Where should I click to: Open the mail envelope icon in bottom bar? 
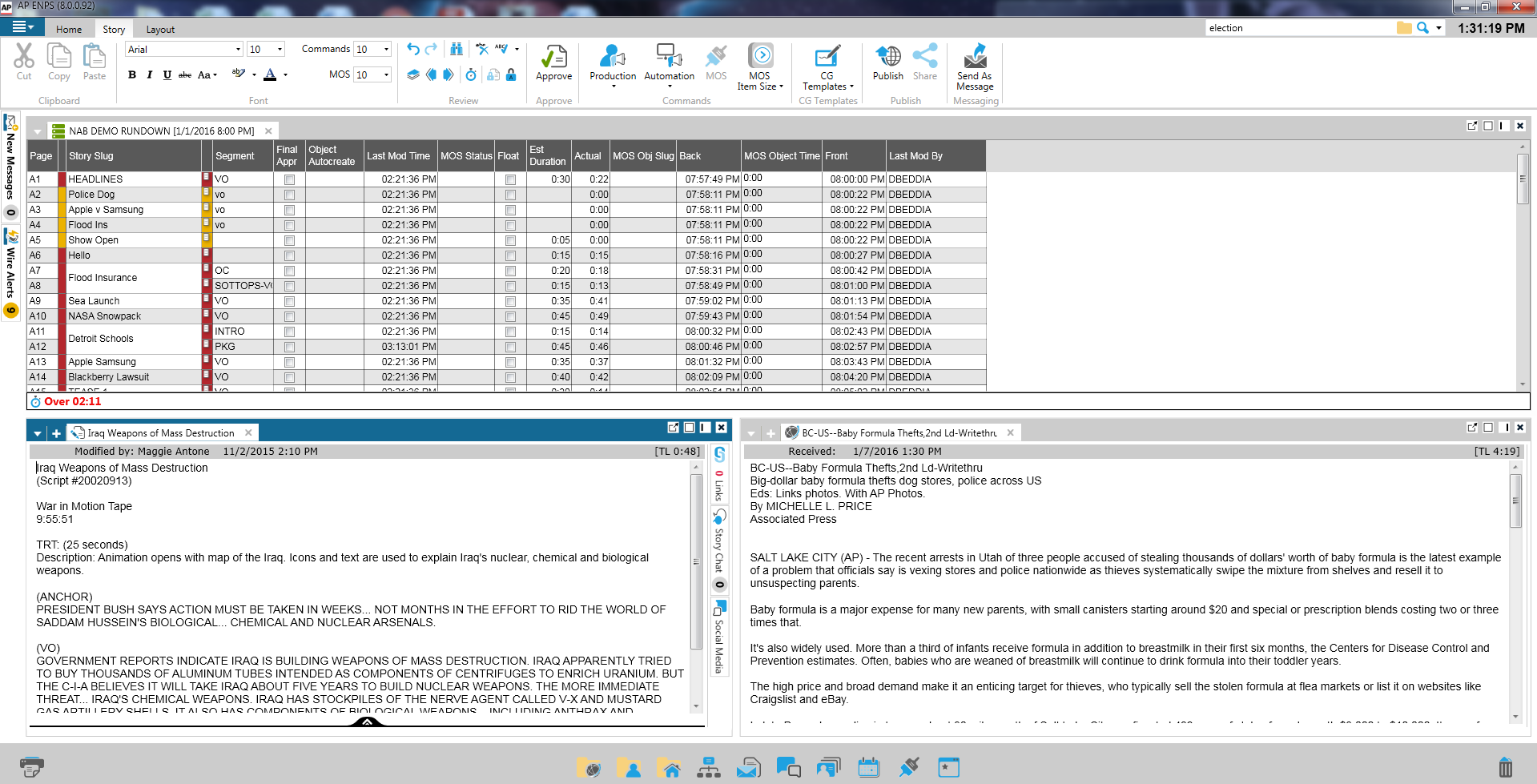click(x=748, y=767)
